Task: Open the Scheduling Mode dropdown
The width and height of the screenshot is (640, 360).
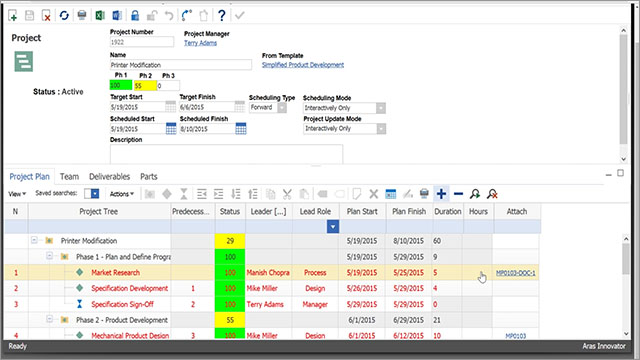Action: [x=381, y=108]
